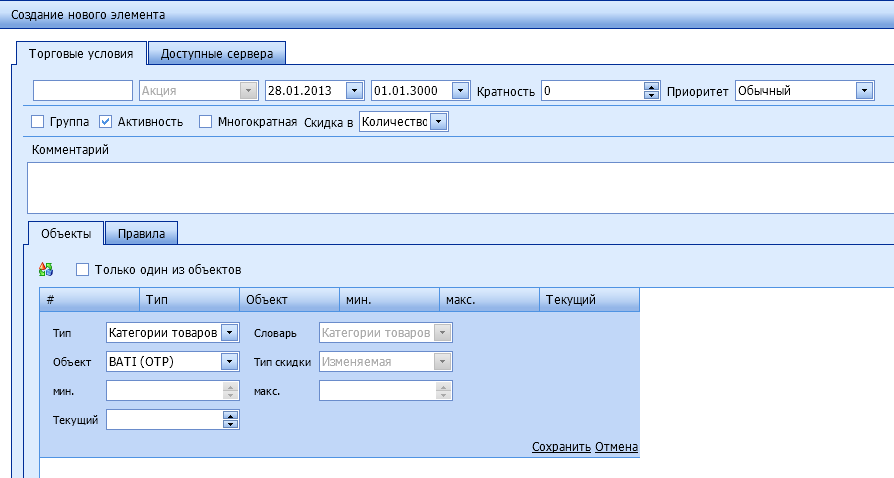Click inside the Комментарий text area
This screenshot has height=478, width=894.
click(x=450, y=185)
